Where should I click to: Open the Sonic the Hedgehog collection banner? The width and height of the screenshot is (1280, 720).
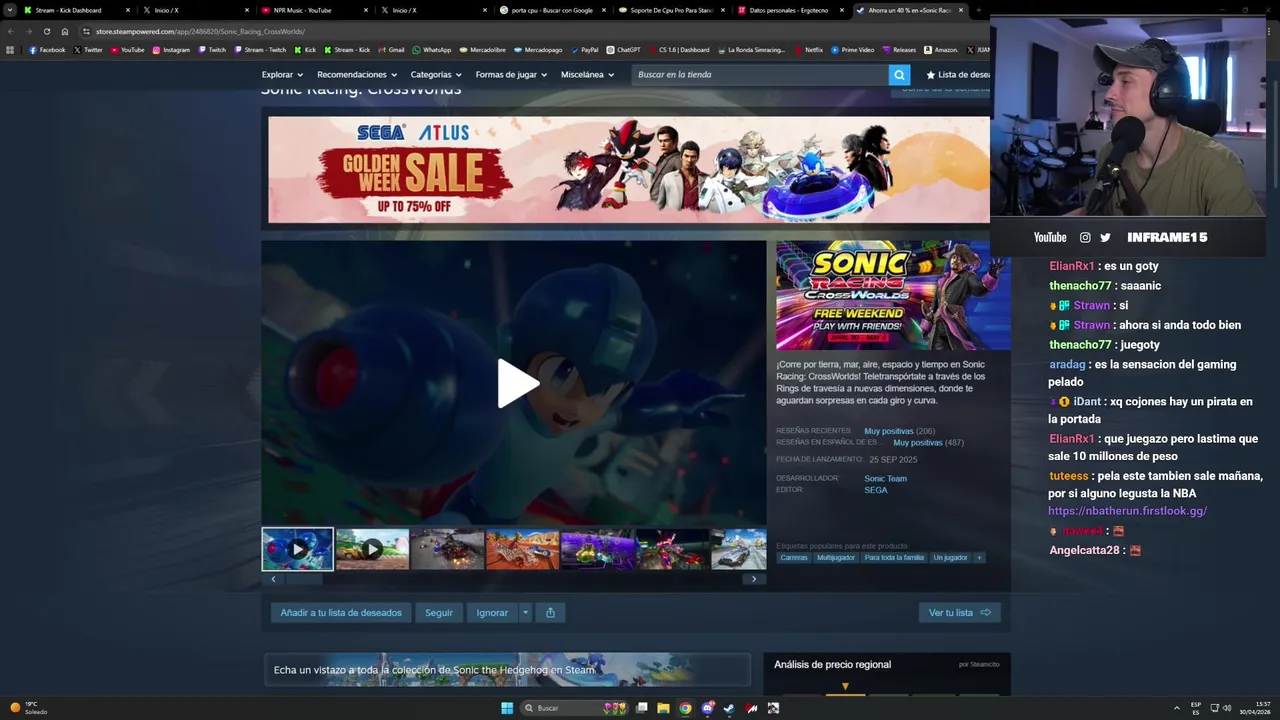click(507, 670)
